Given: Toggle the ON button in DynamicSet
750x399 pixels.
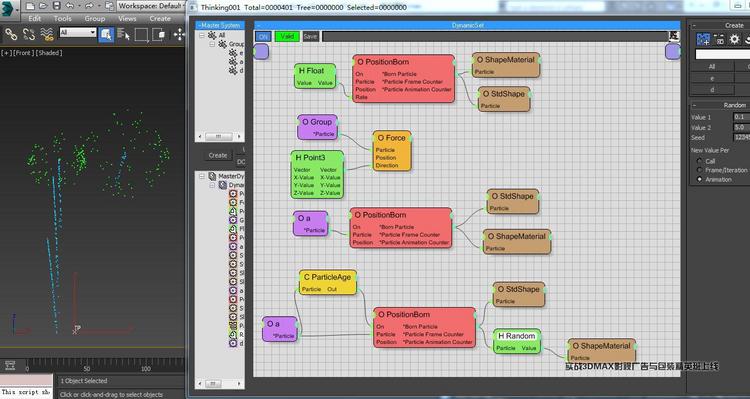Looking at the screenshot, I should click(263, 36).
